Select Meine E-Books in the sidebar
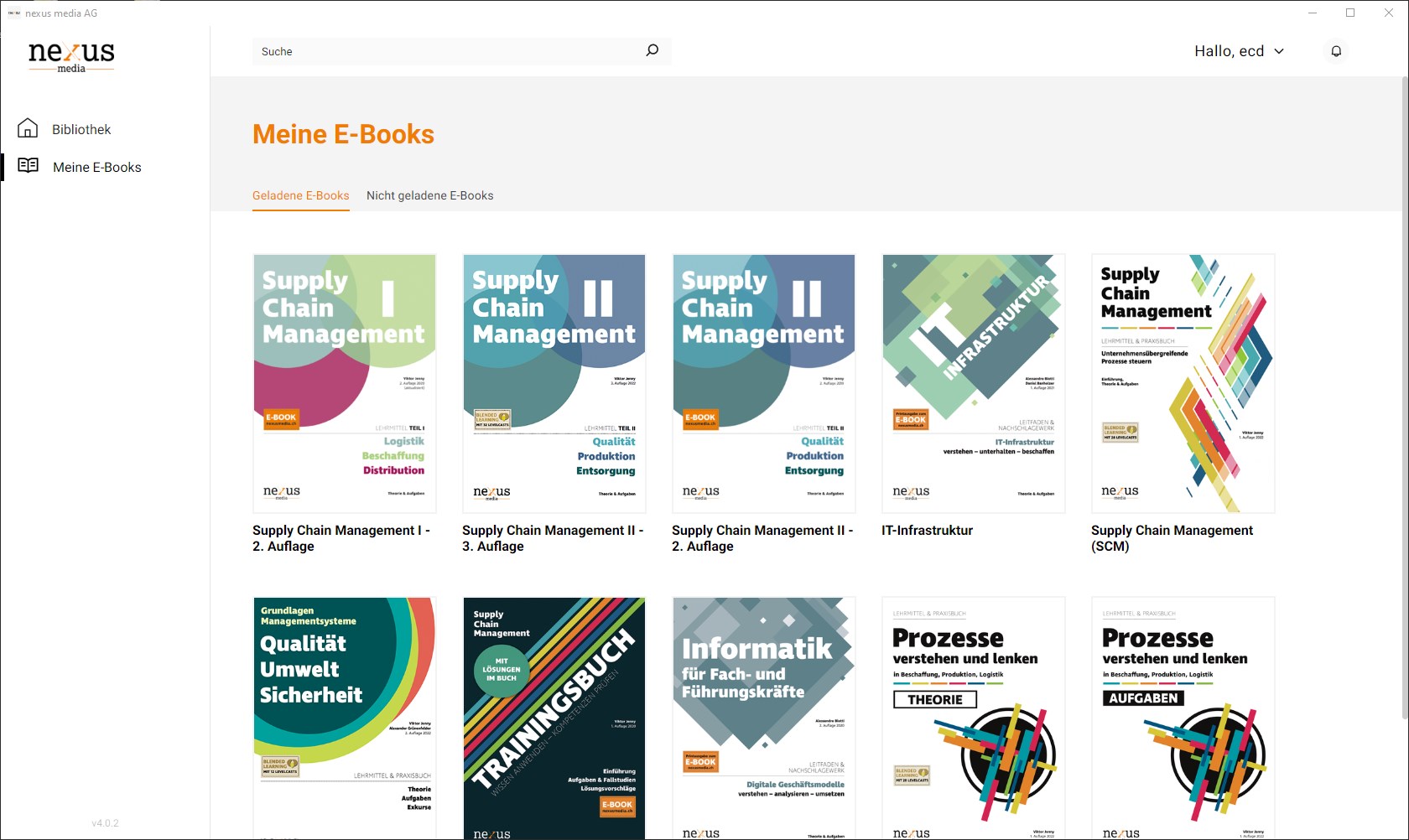 point(97,167)
